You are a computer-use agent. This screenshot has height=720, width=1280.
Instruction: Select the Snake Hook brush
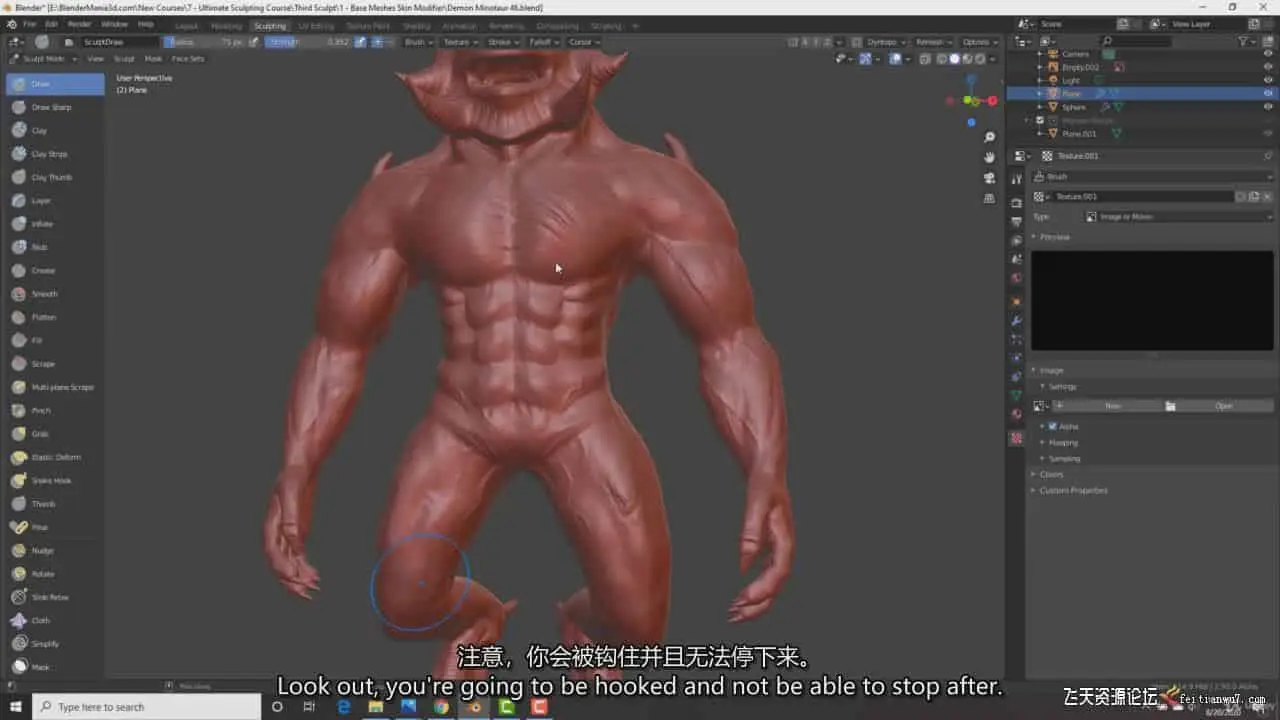(55, 480)
